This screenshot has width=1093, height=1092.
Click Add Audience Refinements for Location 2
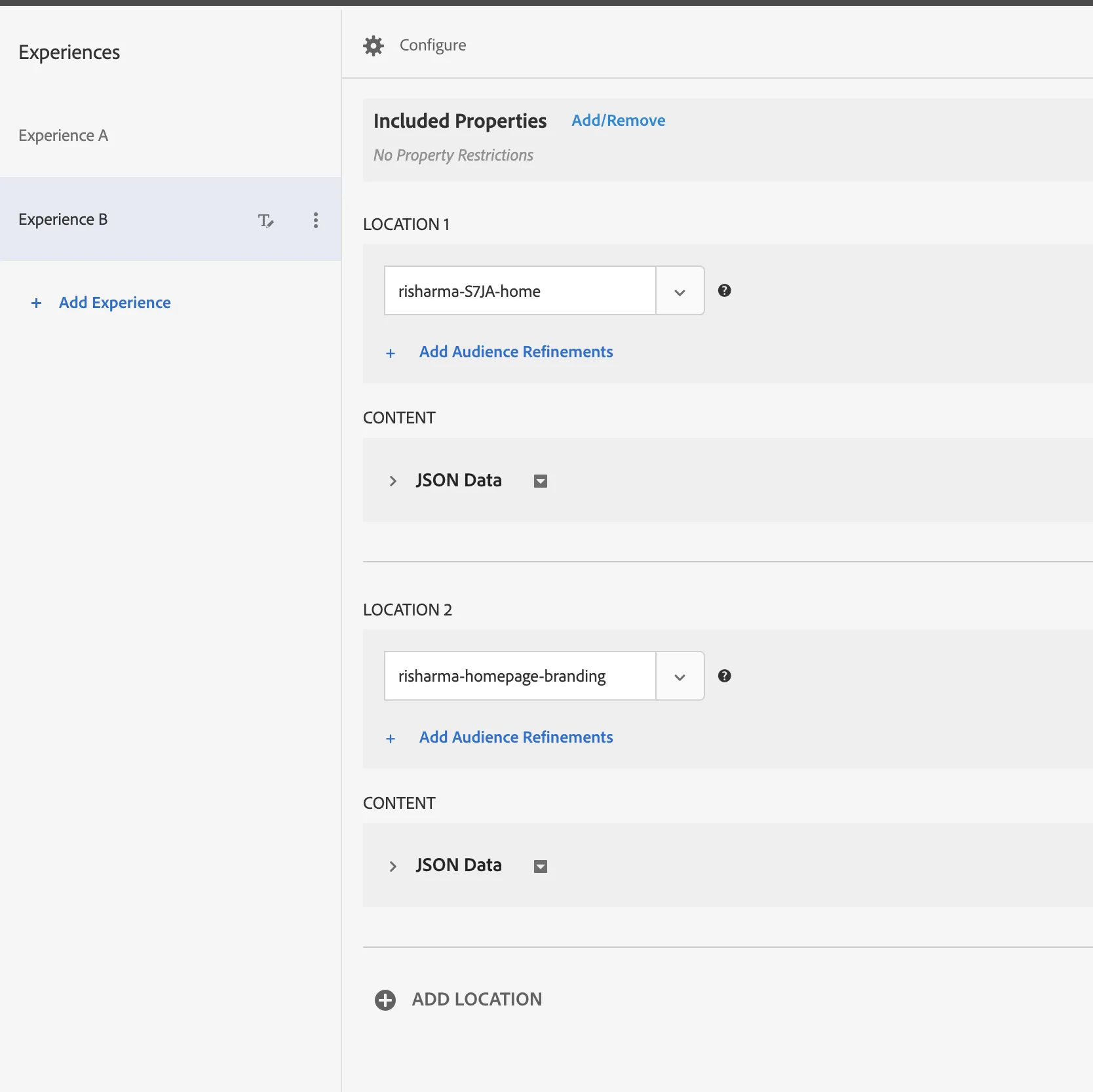pos(516,737)
